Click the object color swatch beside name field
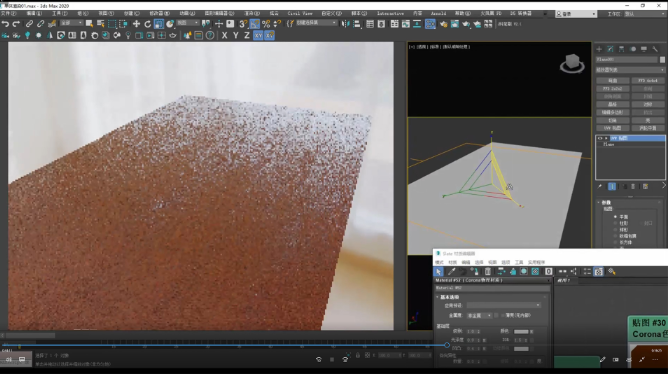This screenshot has width=669, height=381. (x=662, y=60)
